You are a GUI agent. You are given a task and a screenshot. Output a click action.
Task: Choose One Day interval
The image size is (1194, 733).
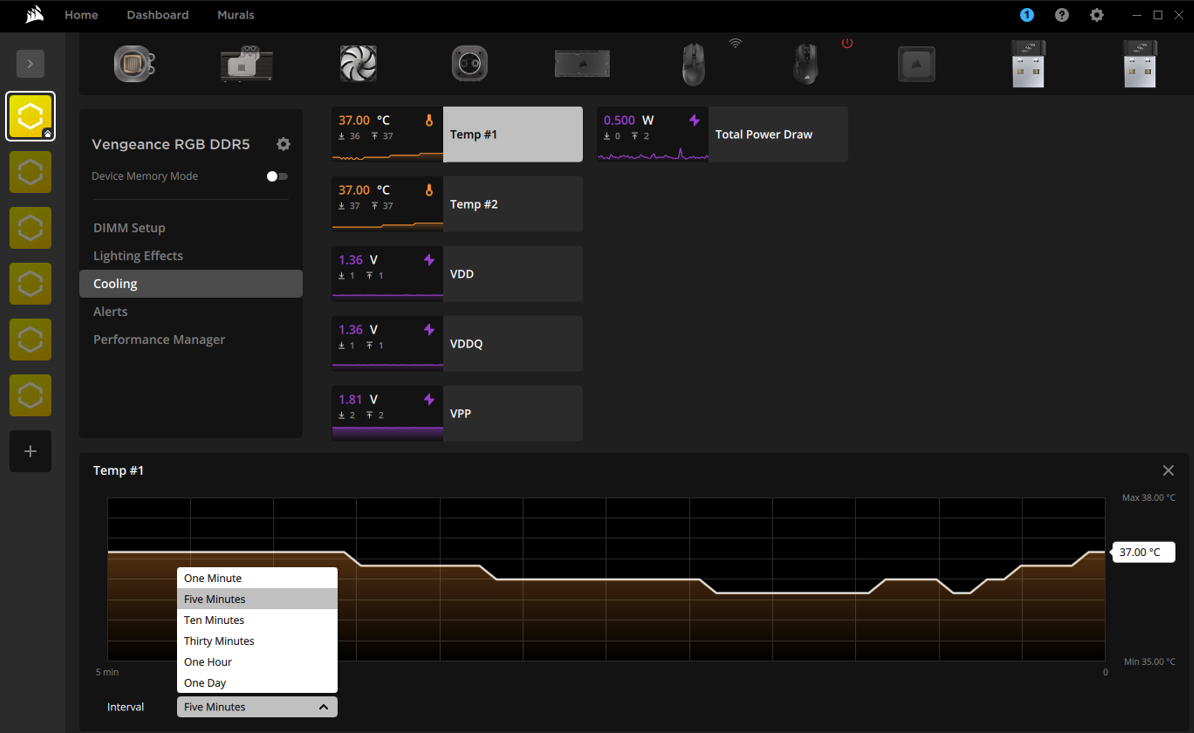coord(257,683)
